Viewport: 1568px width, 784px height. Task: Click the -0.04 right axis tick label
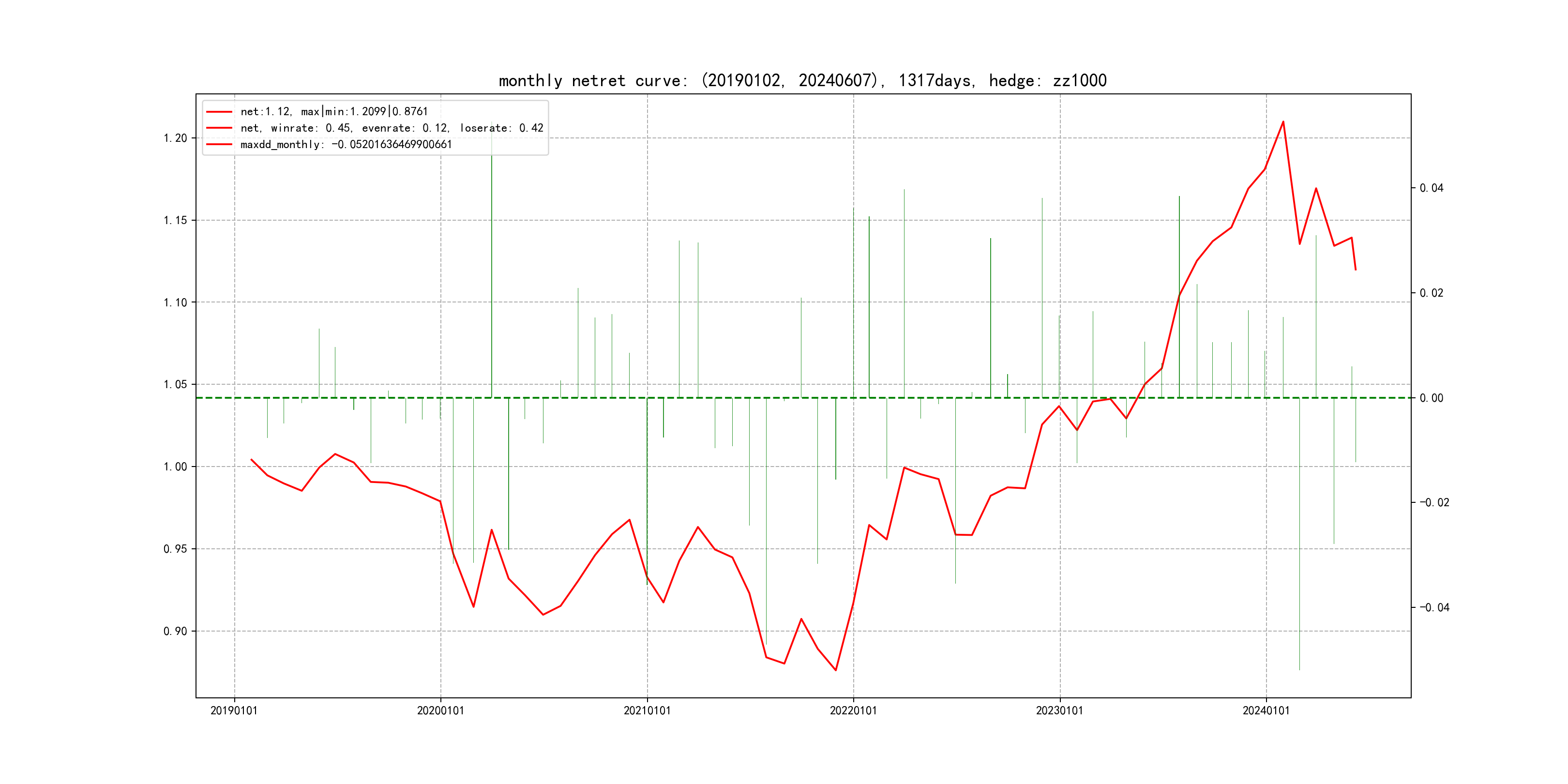point(1434,607)
